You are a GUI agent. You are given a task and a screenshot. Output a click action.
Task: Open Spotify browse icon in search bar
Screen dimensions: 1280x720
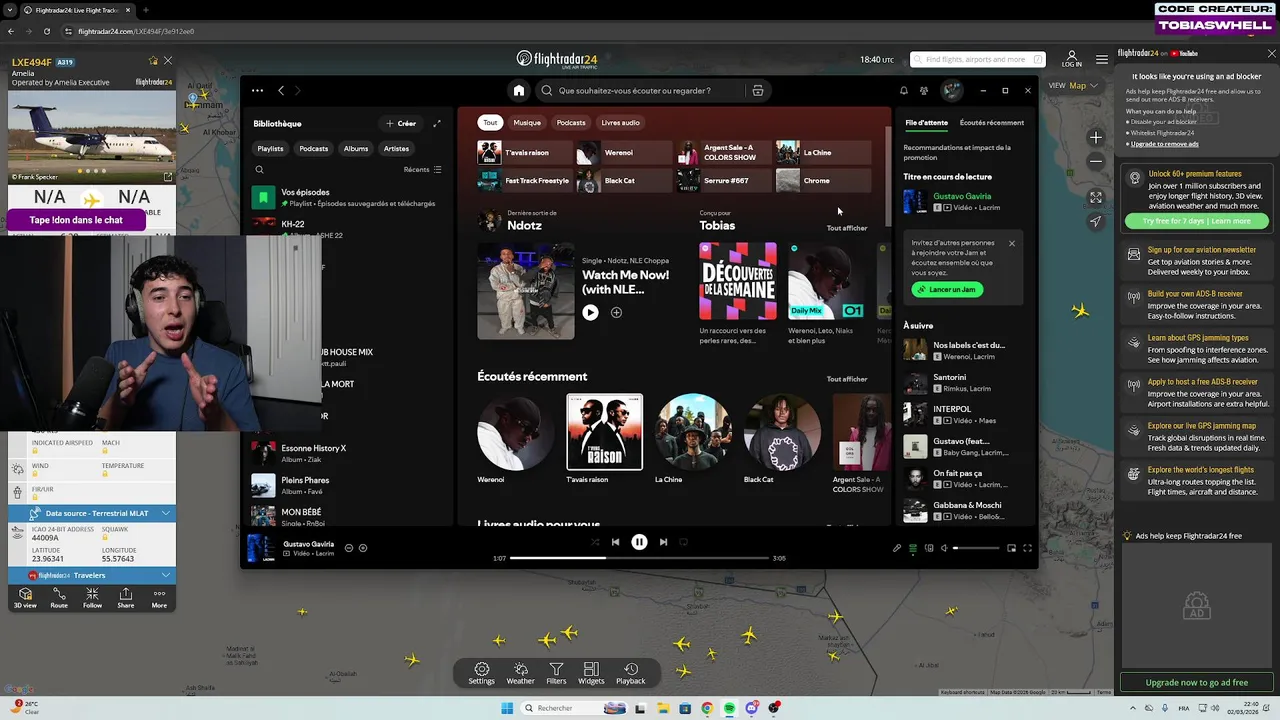click(x=758, y=90)
